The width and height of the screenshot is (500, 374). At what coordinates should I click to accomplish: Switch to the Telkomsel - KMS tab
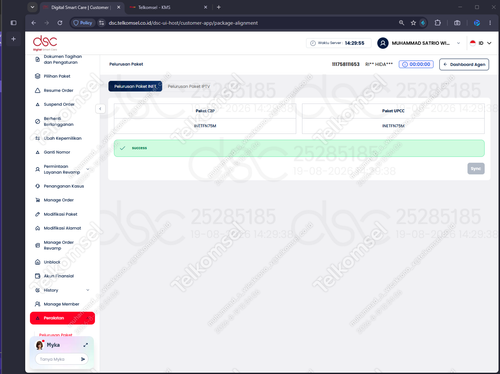(168, 7)
